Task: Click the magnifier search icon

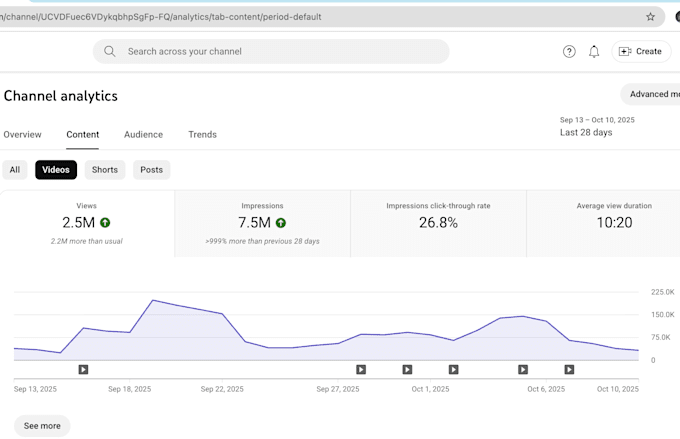Action: pyautogui.click(x=110, y=52)
